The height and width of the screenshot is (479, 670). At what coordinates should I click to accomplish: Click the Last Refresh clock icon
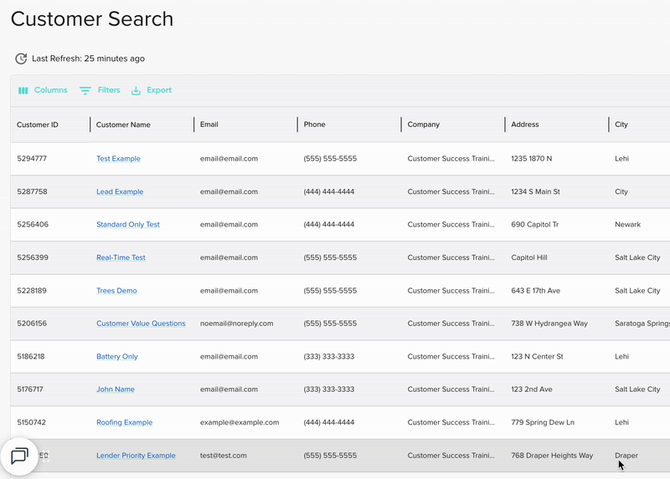tap(21, 59)
